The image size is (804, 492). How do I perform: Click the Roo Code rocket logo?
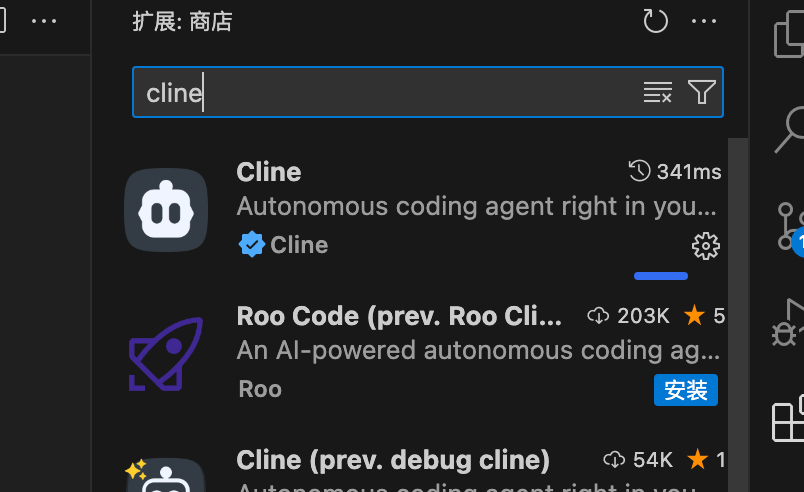point(166,354)
